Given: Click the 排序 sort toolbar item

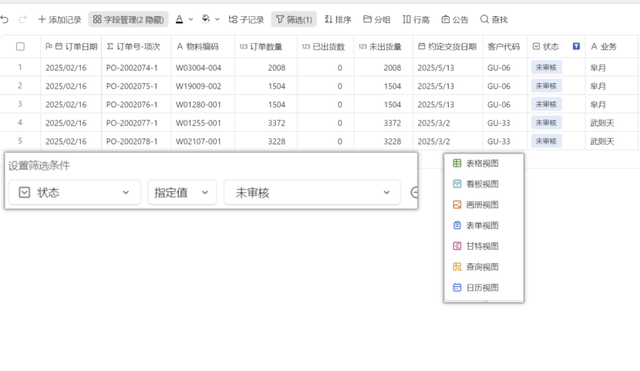Looking at the screenshot, I should tap(338, 20).
